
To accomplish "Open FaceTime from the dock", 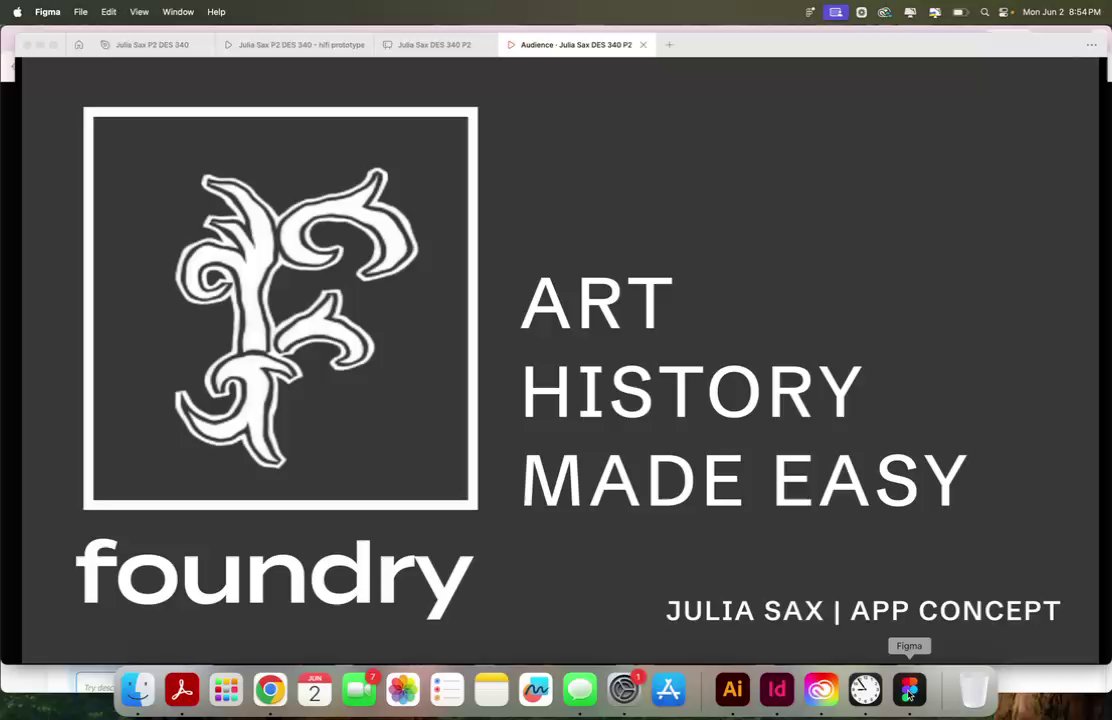I will coord(360,689).
